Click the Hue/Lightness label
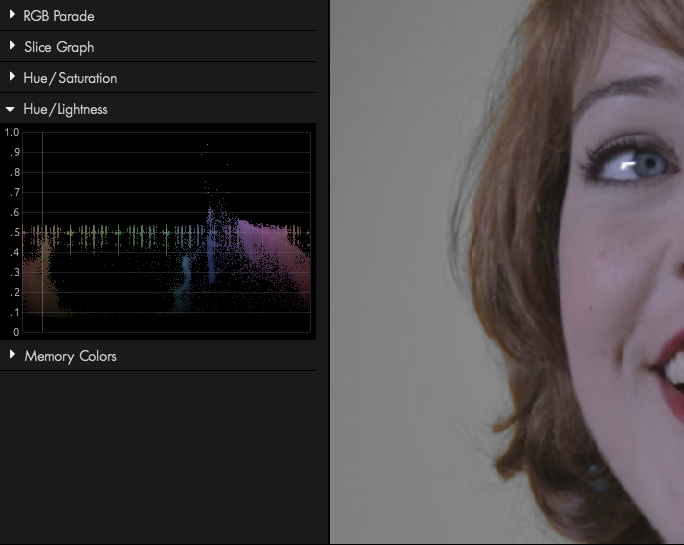This screenshot has height=545, width=684. point(65,109)
